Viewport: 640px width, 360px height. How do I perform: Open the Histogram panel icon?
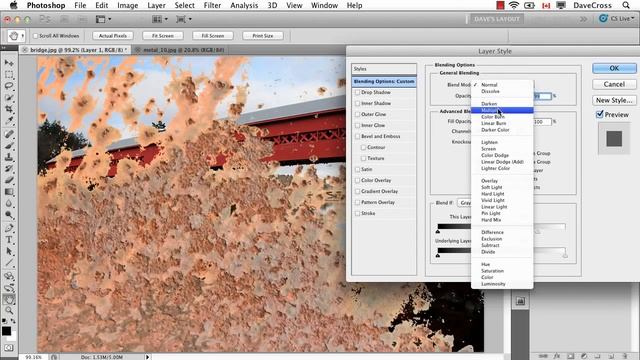520,301
